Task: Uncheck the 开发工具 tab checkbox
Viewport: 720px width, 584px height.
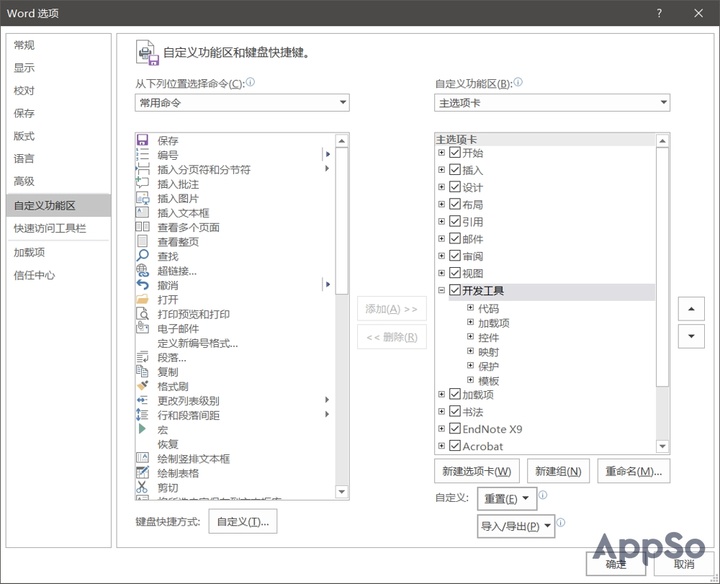Action: 455,291
